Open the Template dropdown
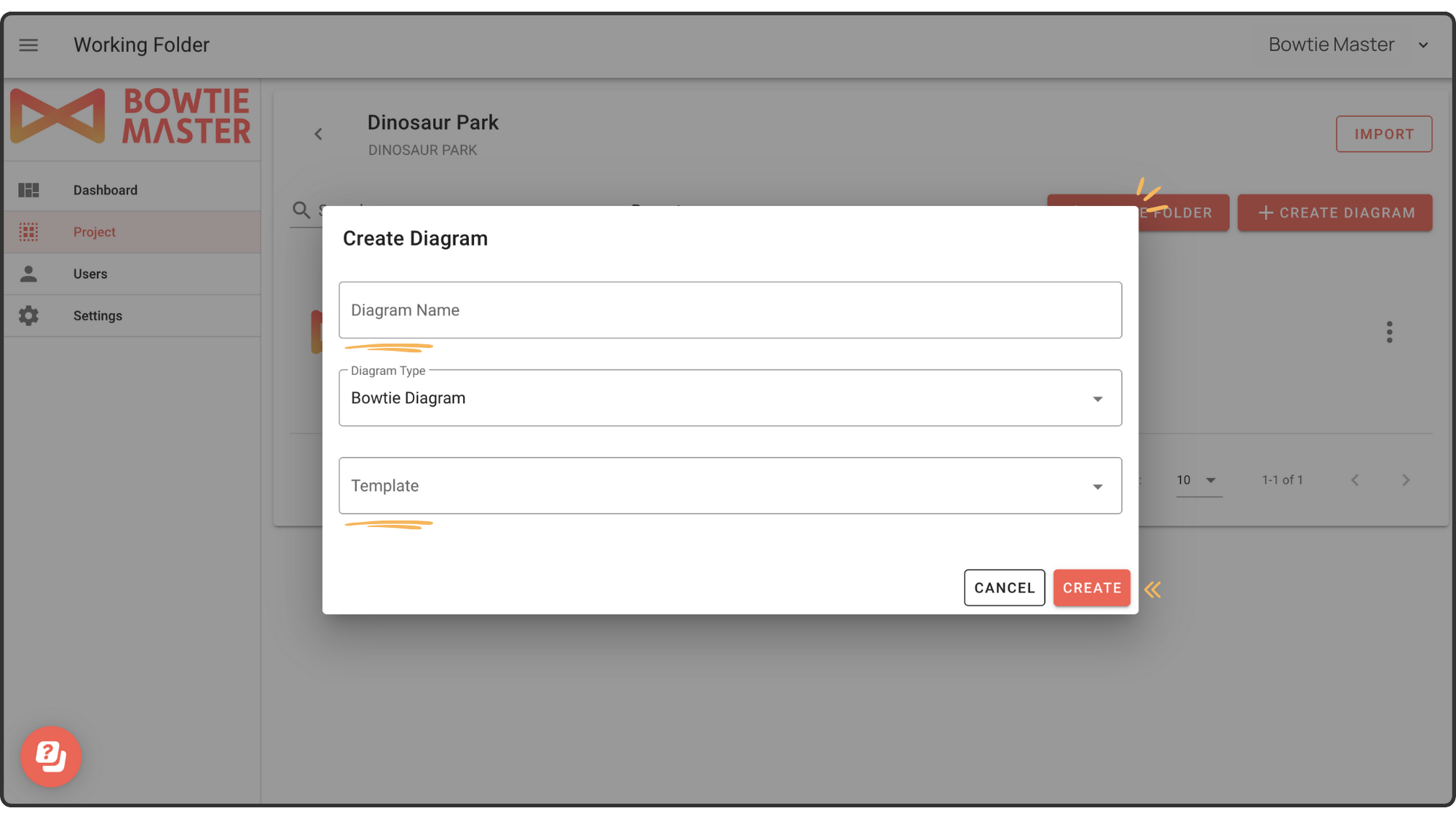The height and width of the screenshot is (819, 1456). [1096, 486]
